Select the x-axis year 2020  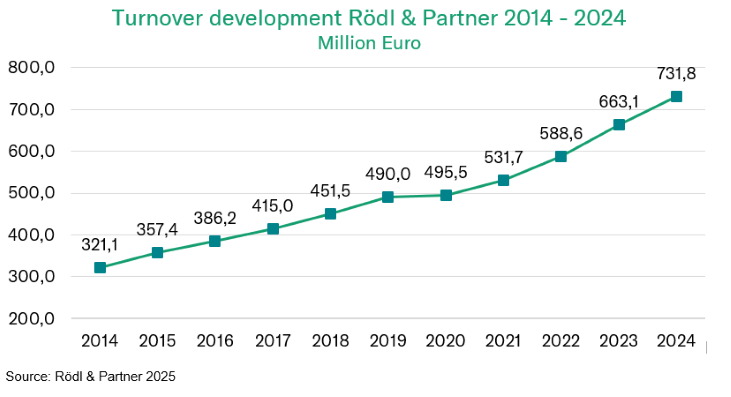(446, 341)
